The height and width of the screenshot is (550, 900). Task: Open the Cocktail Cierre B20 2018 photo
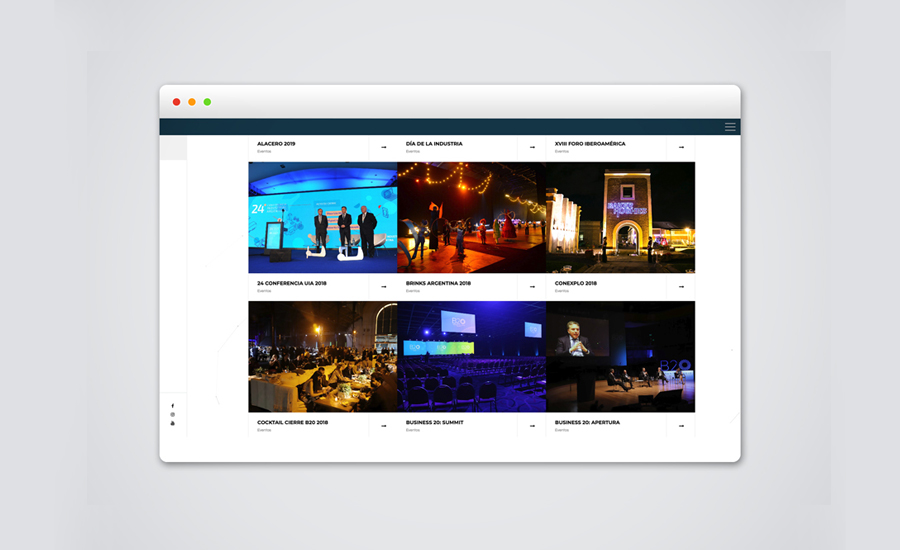pyautogui.click(x=322, y=357)
